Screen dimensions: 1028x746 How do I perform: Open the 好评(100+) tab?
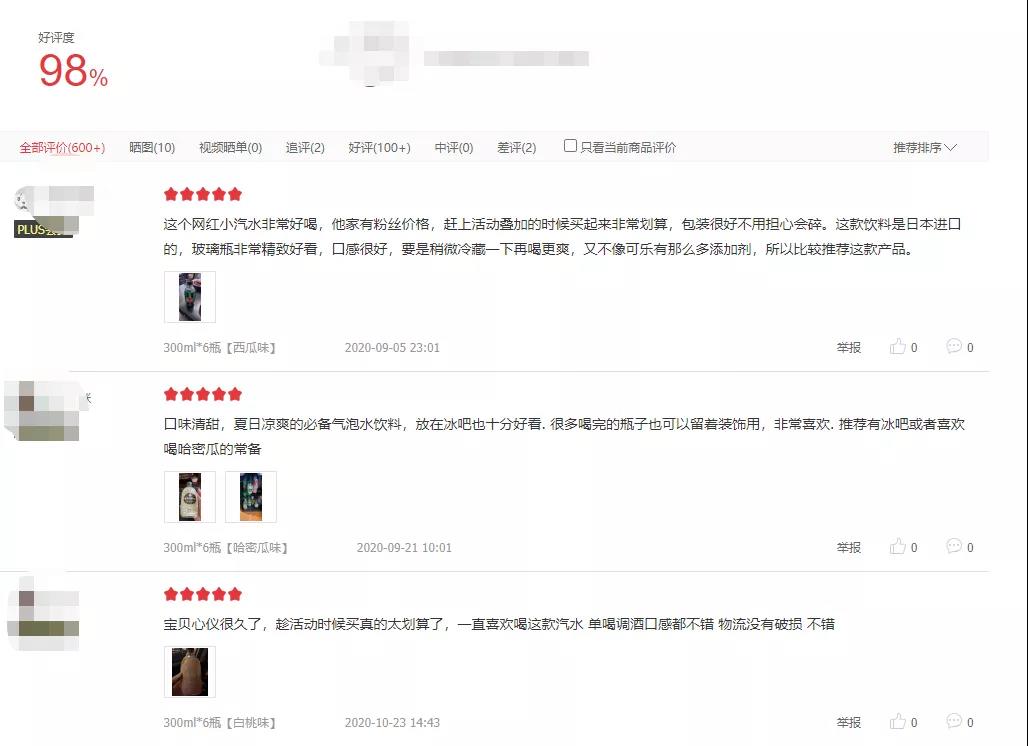[380, 147]
